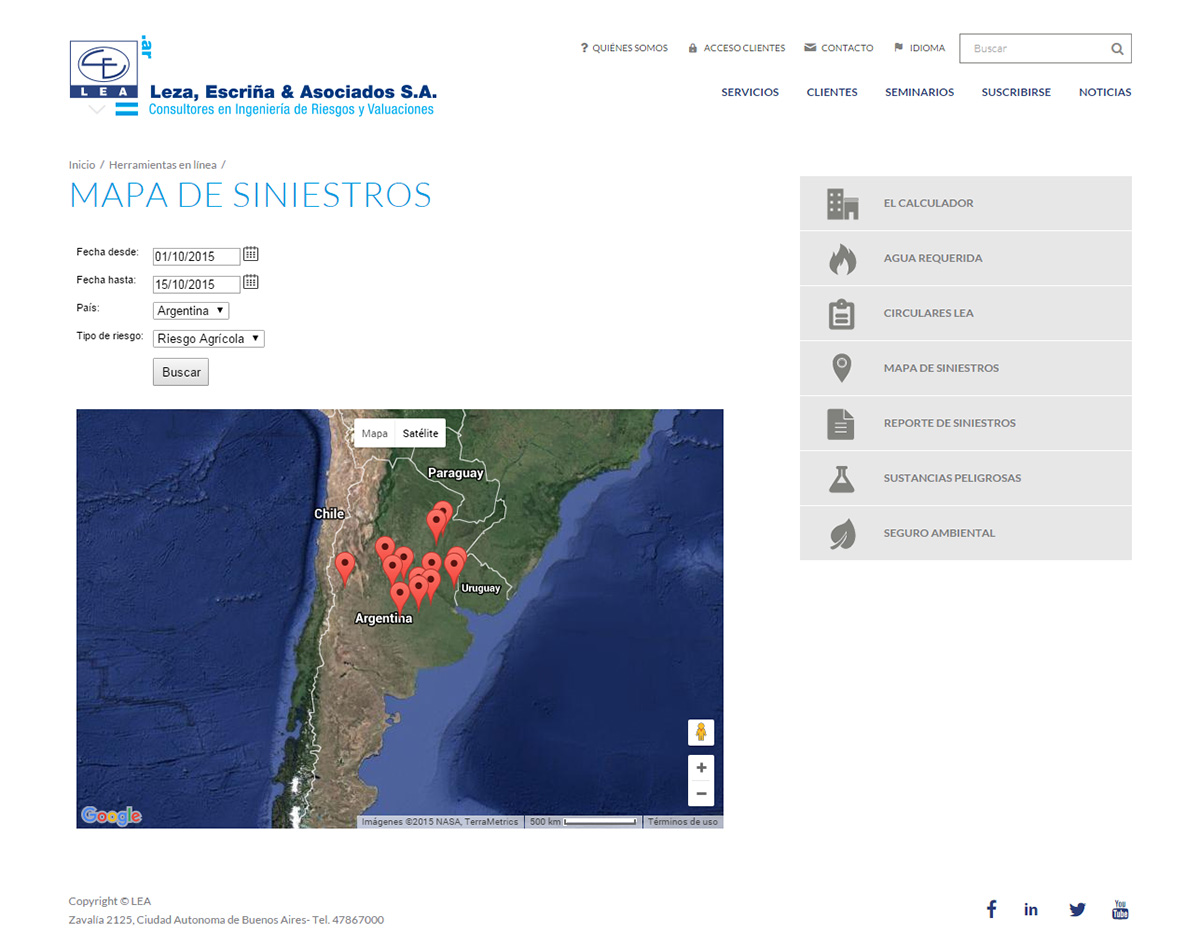Switch map to Mapa view
The image size is (1200, 946).
click(x=375, y=433)
